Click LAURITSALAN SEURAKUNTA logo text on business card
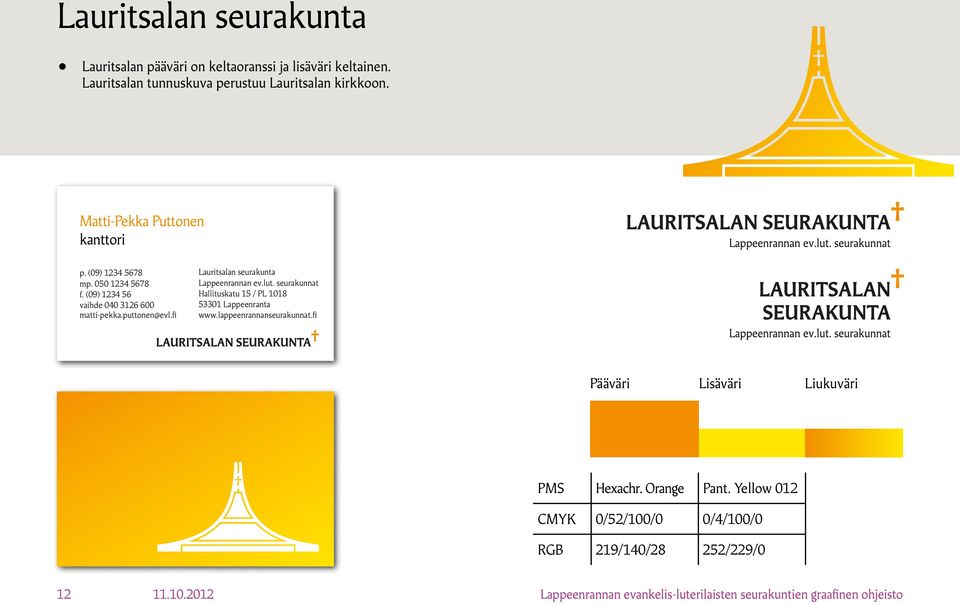 (233, 342)
